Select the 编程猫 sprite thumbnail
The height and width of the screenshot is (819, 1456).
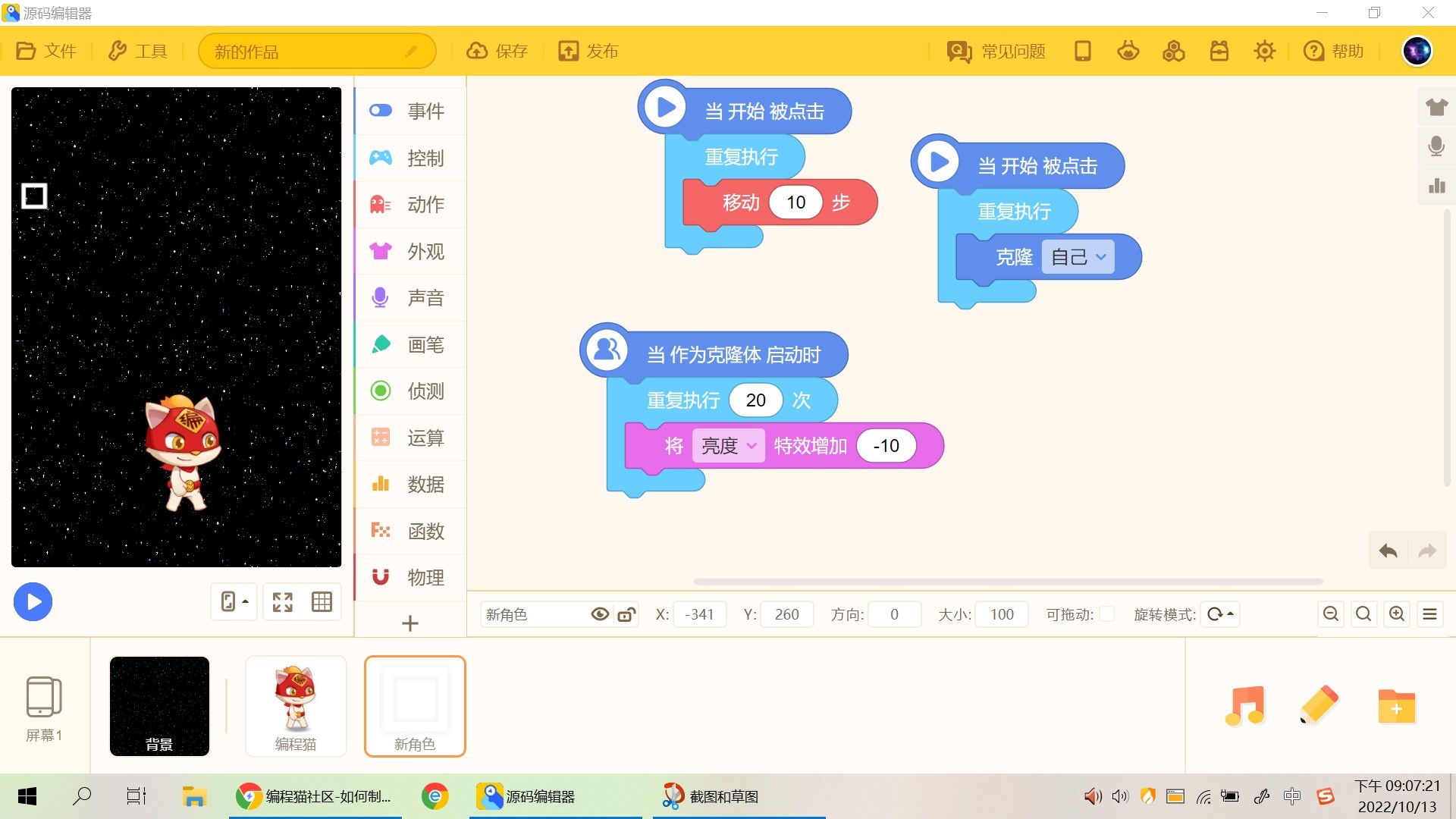tap(296, 706)
